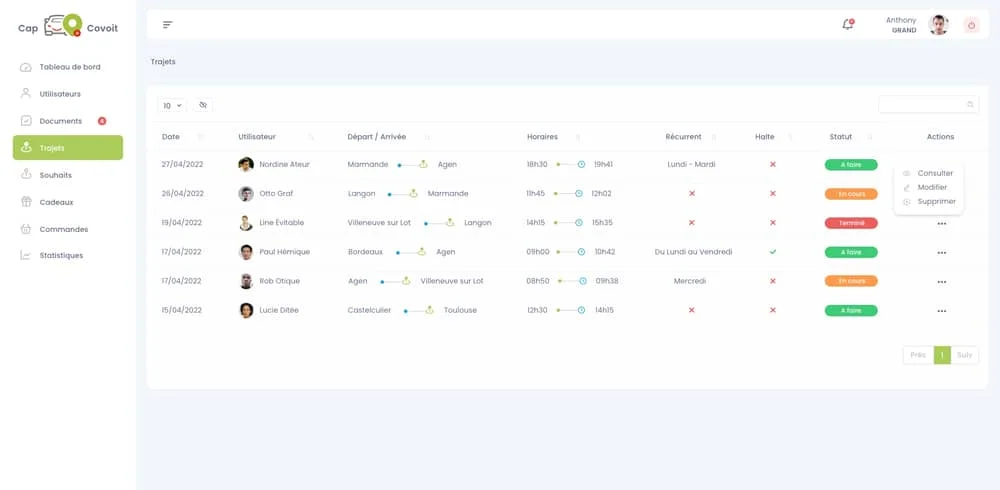Click the Halte red cross for Nordine Ateur
This screenshot has width=1000, height=490.
[773, 165]
